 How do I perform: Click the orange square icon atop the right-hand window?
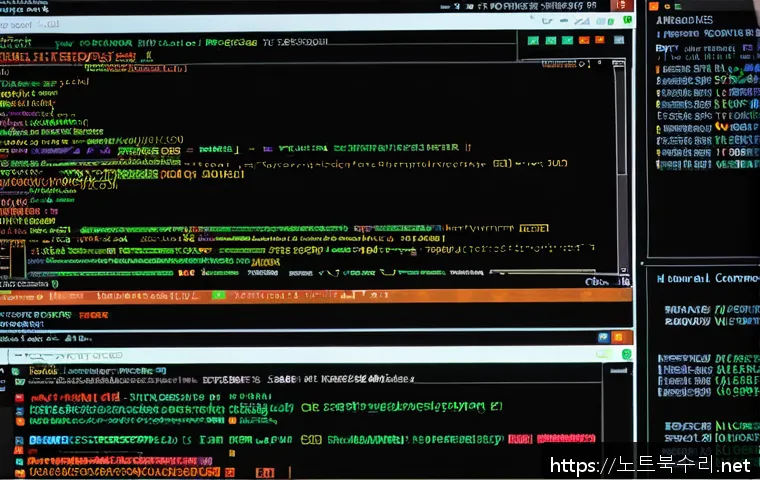[x=653, y=6]
